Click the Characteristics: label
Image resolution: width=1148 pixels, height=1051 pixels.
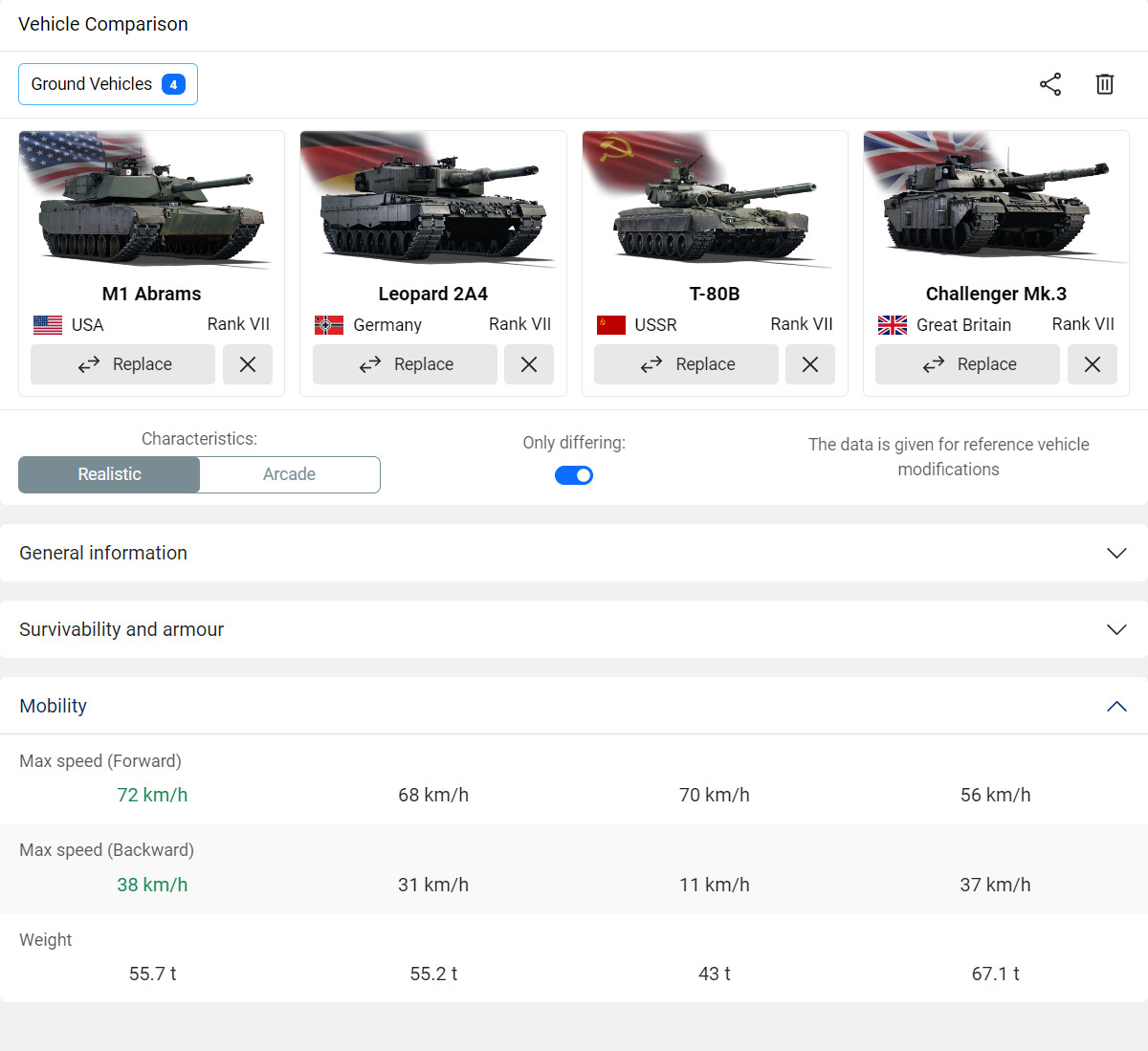pyautogui.click(x=199, y=439)
